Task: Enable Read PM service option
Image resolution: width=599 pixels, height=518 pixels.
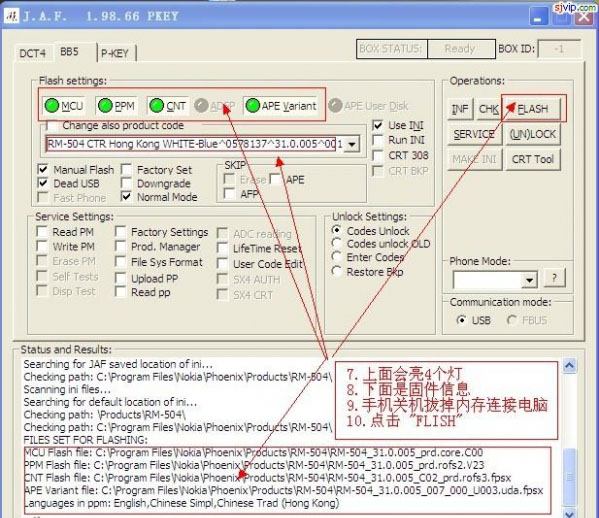Action: 42,231
